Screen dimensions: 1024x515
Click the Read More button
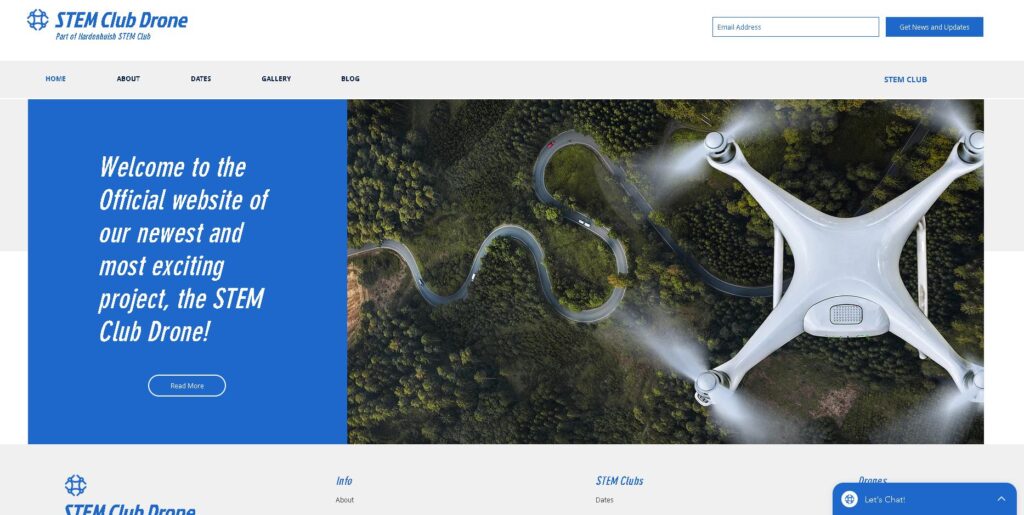187,386
